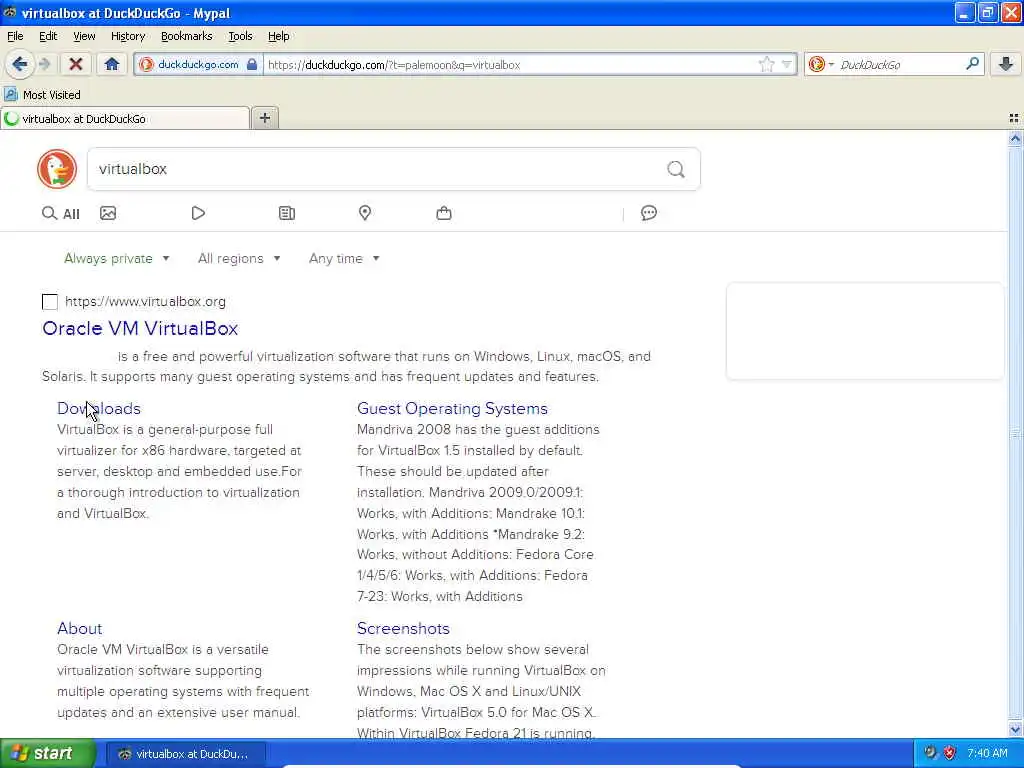
Task: Click the scrollbar down arrow
Action: (x=1015, y=729)
